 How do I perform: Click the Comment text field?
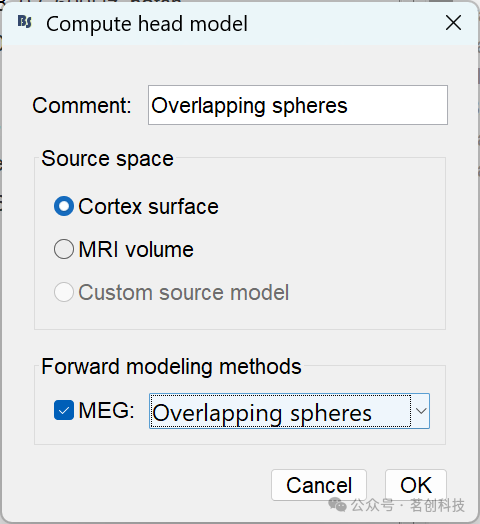point(298,105)
